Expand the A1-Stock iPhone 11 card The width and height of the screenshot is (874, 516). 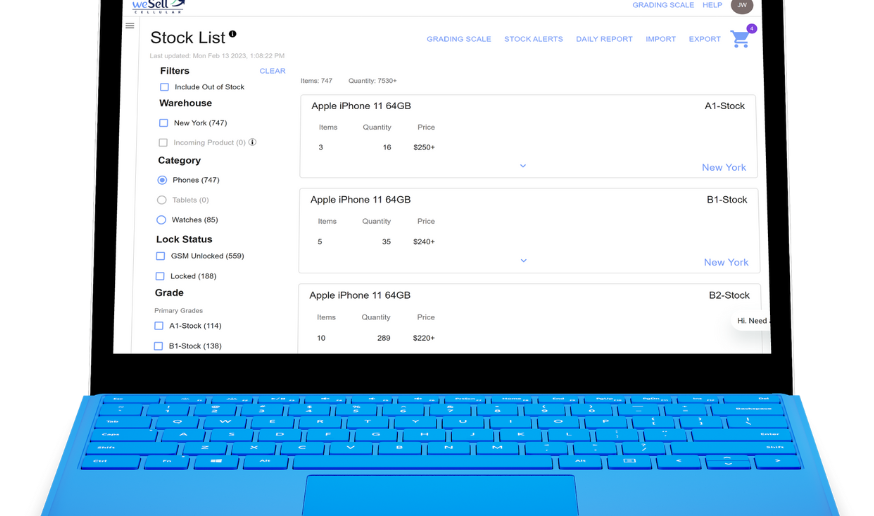(523, 165)
